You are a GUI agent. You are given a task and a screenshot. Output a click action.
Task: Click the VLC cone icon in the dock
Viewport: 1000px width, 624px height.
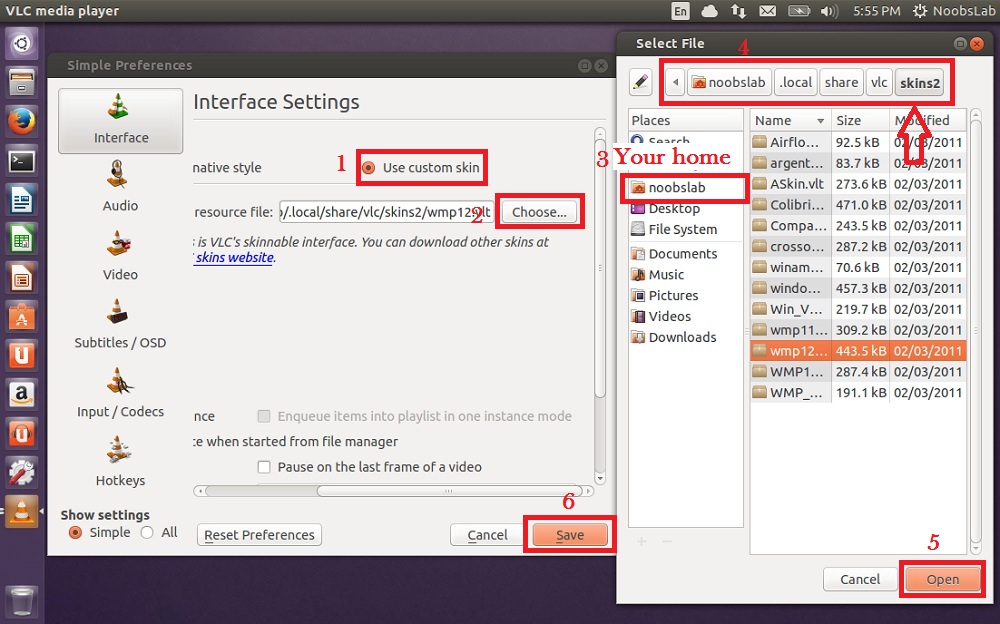(x=22, y=512)
